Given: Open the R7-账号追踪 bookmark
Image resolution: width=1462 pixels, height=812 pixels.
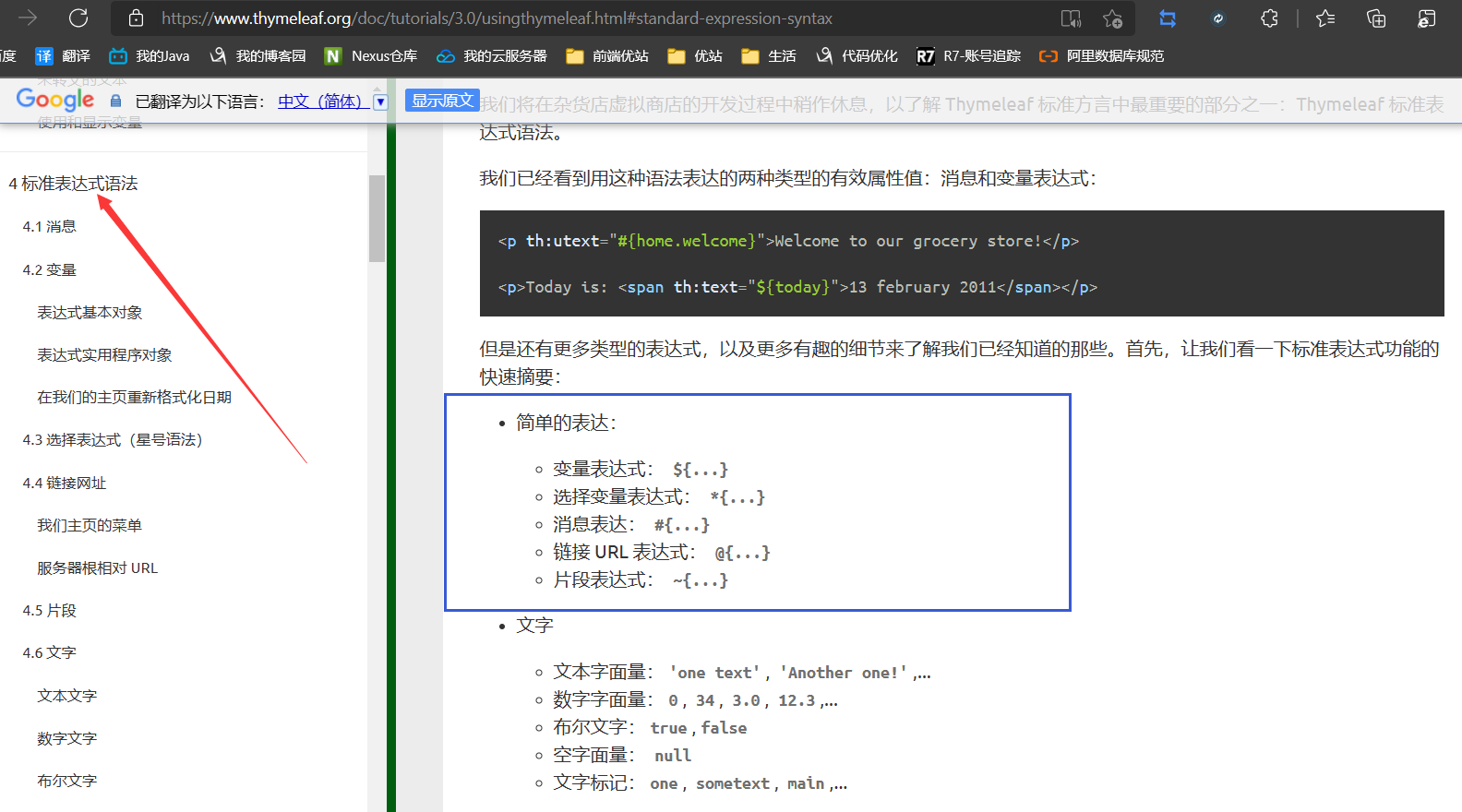Looking at the screenshot, I should coord(968,56).
